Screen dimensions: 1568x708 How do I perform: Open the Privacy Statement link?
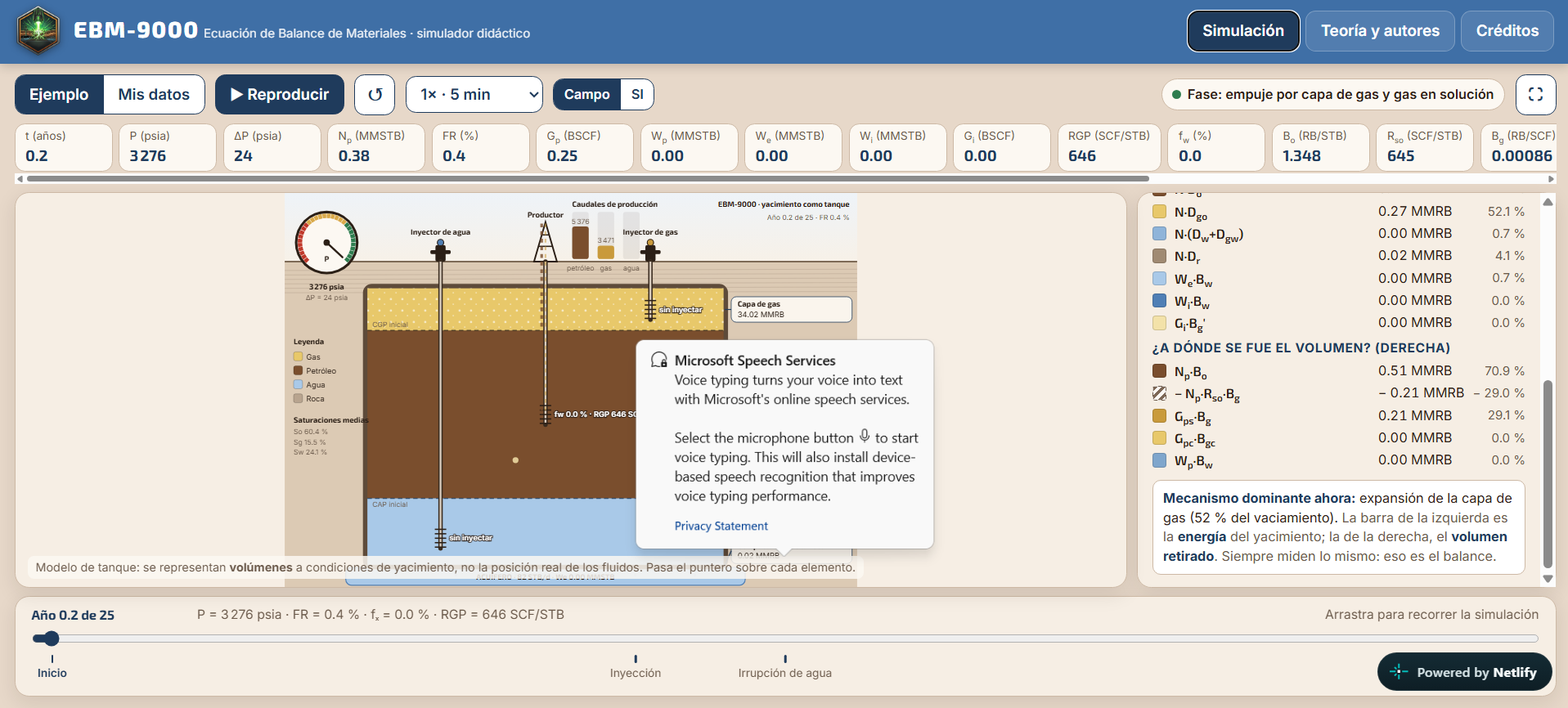click(721, 526)
